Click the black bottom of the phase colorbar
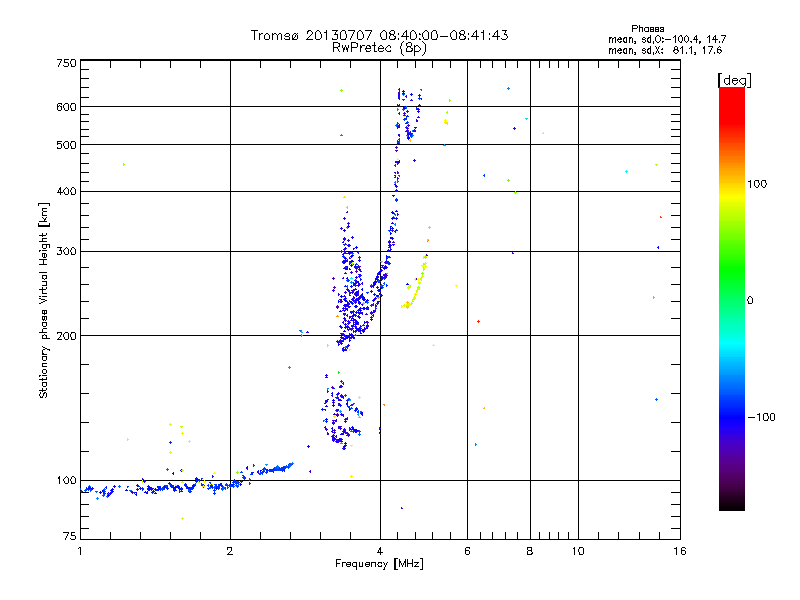 732,503
